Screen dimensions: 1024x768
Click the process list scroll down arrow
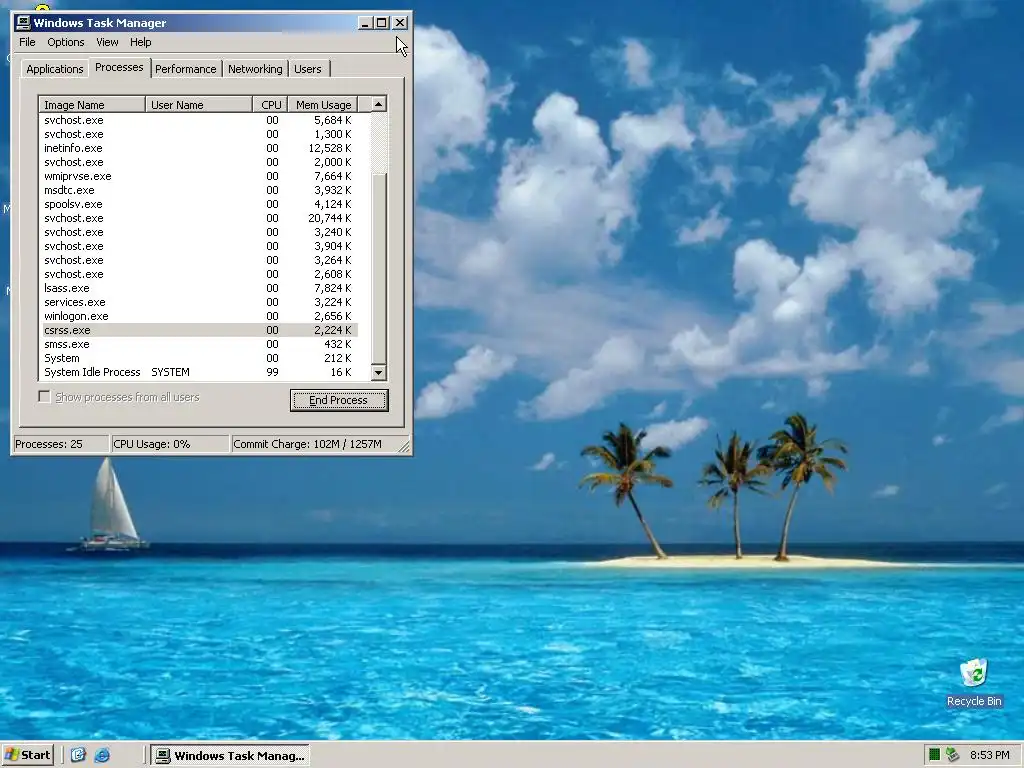click(379, 373)
